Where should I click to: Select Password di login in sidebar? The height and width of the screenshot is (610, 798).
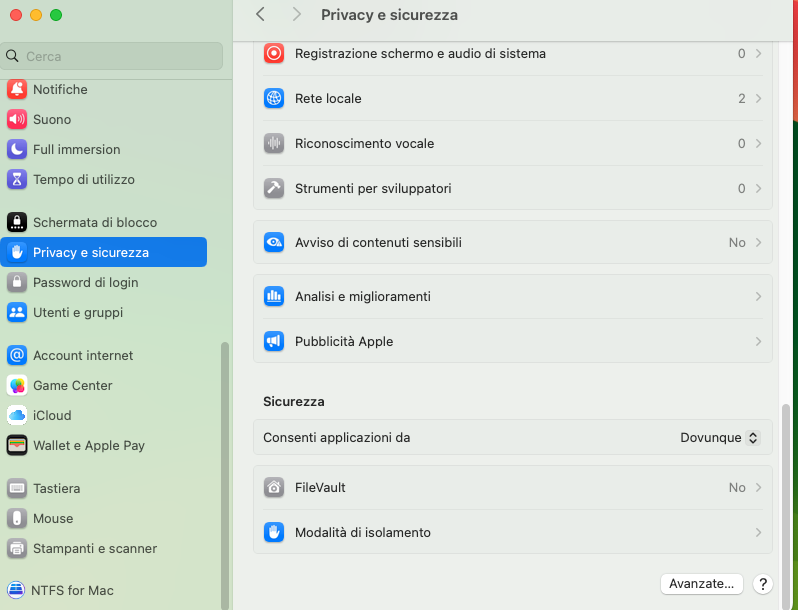coord(86,282)
